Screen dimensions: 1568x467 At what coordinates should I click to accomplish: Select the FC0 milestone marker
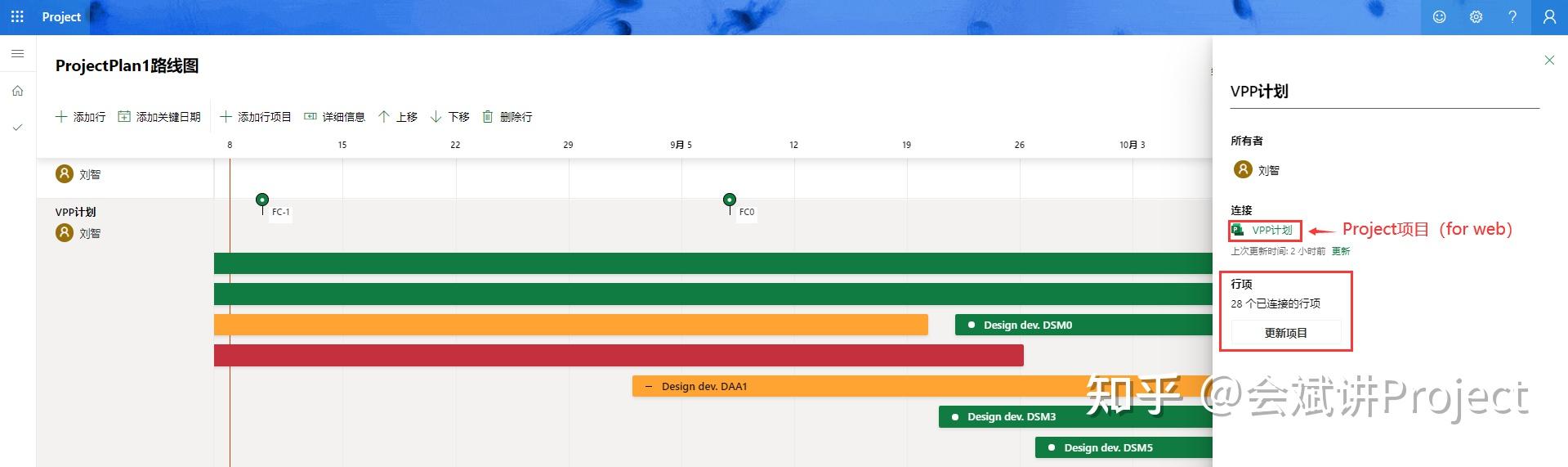tap(730, 200)
